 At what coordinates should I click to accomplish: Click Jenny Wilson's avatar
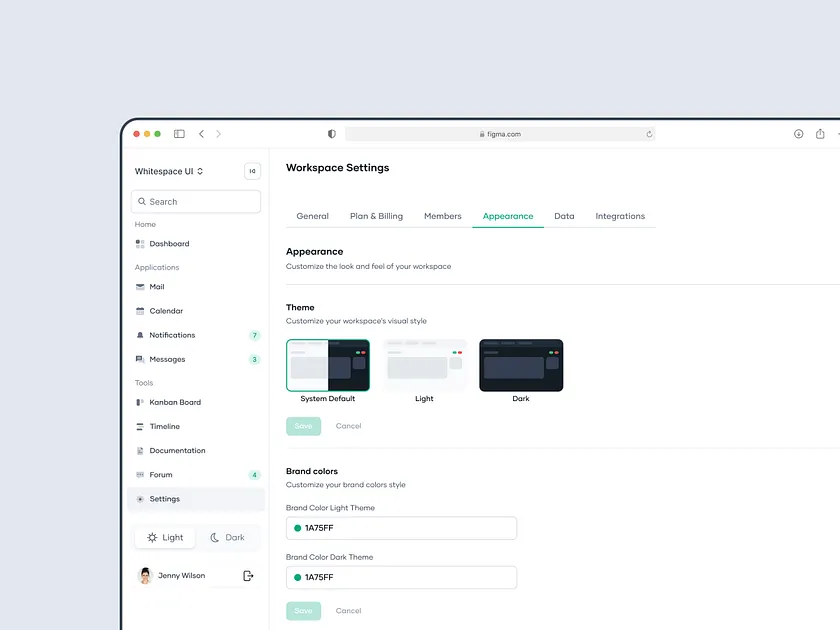point(145,575)
